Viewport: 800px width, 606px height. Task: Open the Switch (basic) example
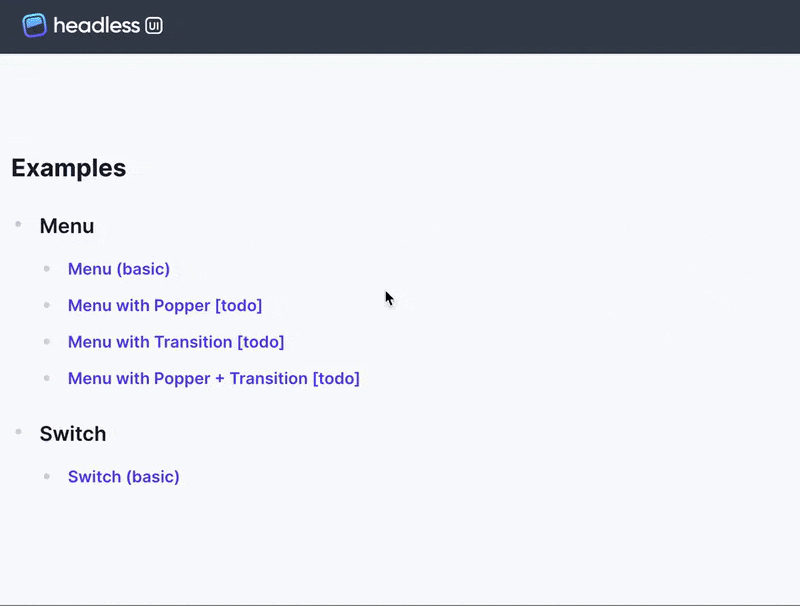(x=124, y=476)
